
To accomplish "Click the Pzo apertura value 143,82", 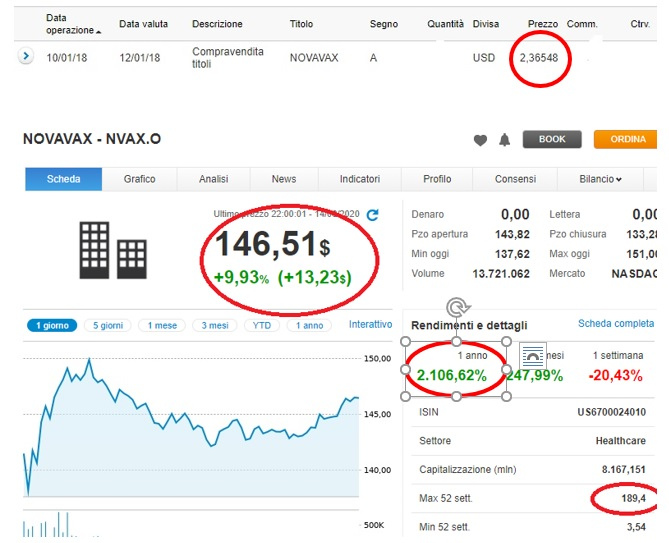I will pos(512,235).
